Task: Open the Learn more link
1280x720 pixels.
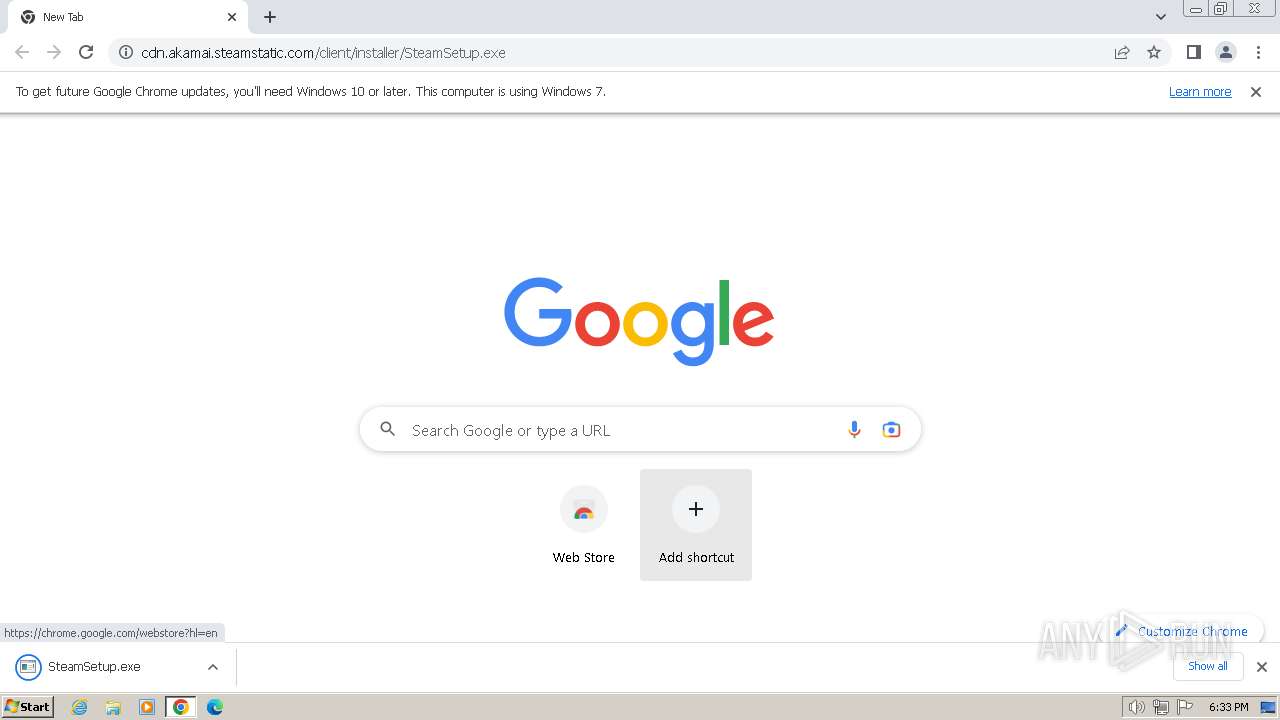Action: point(1200,92)
